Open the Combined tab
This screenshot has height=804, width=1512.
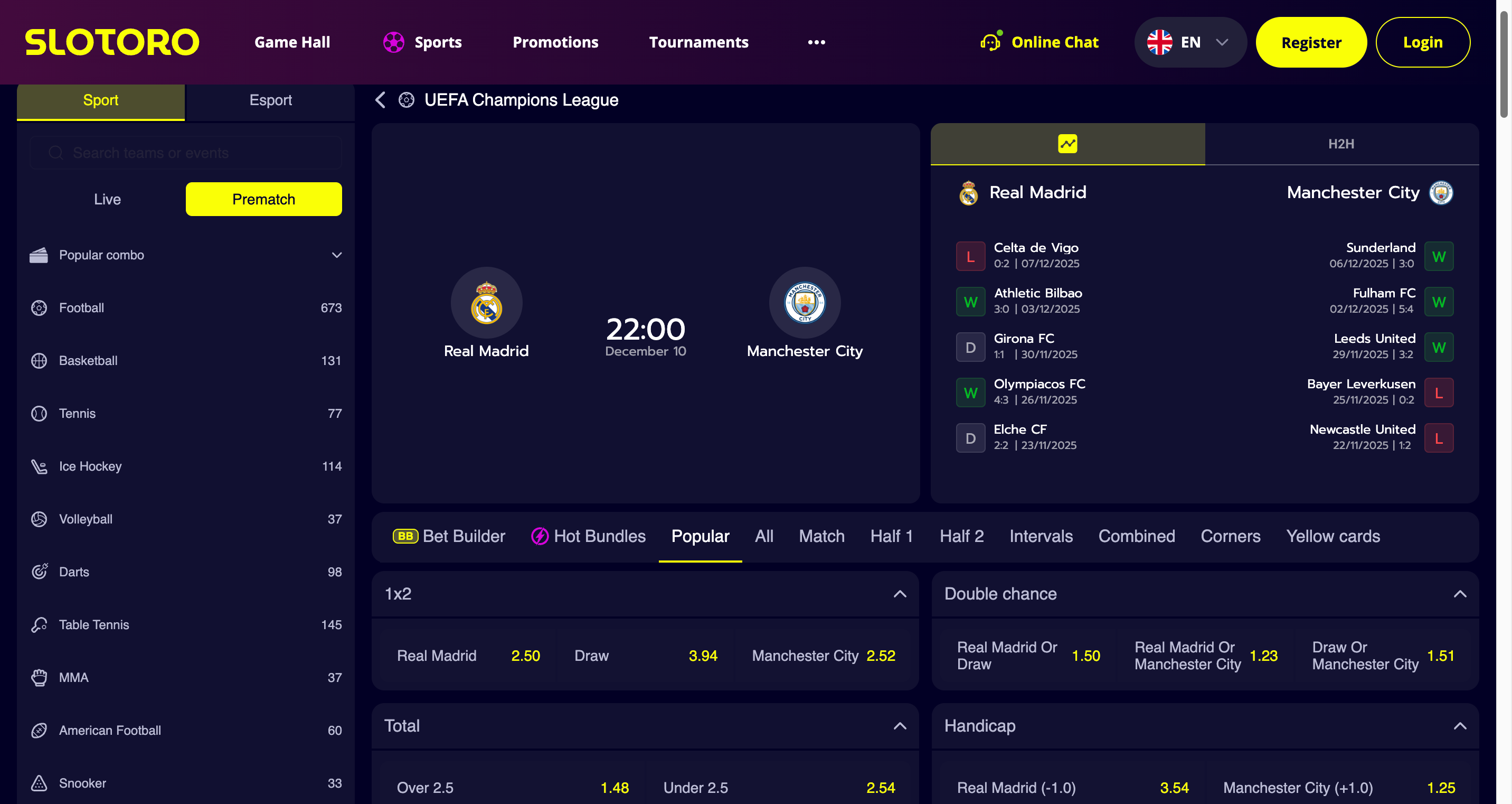click(1136, 536)
